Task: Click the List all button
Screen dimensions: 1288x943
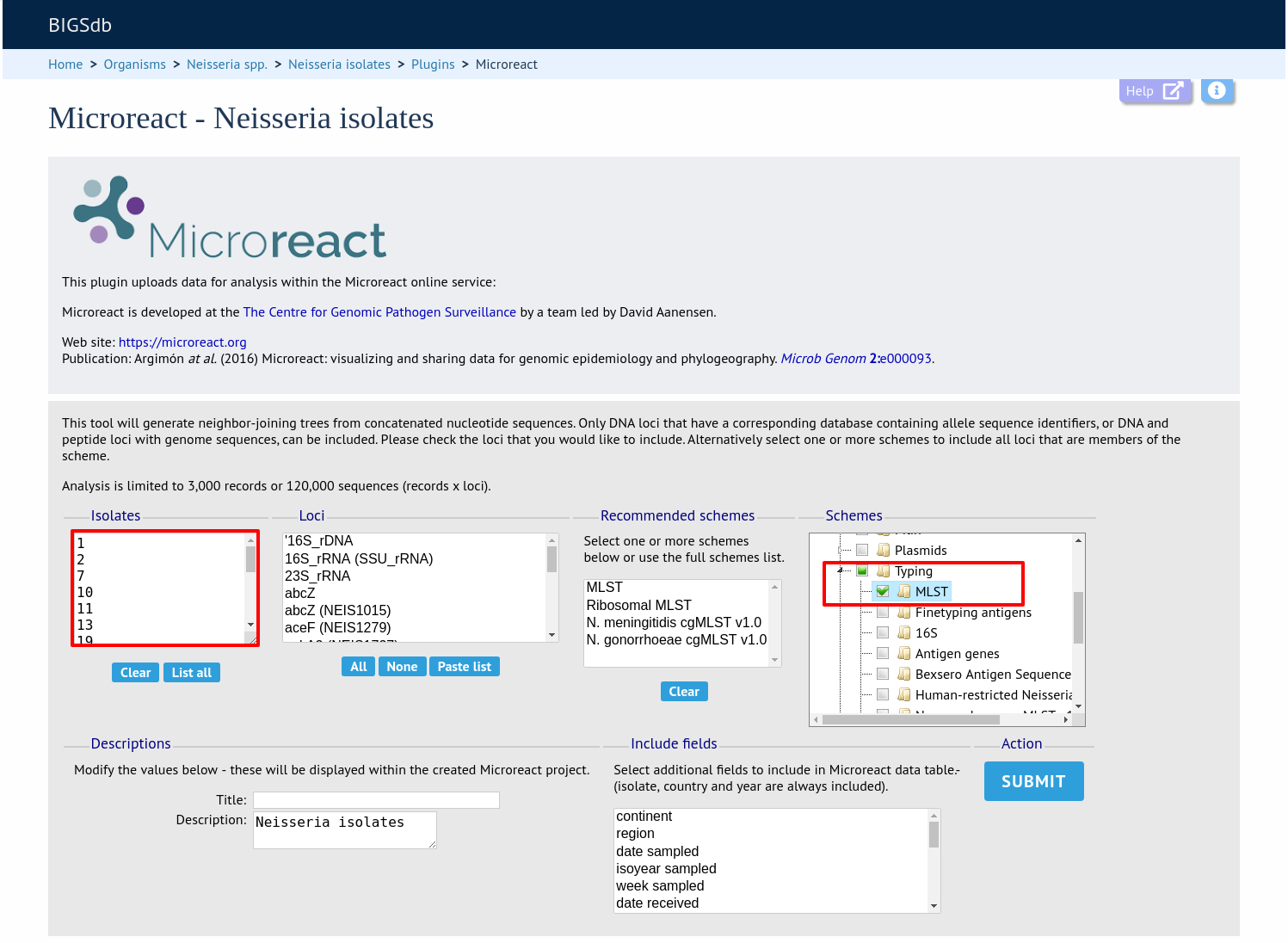Action: (191, 673)
